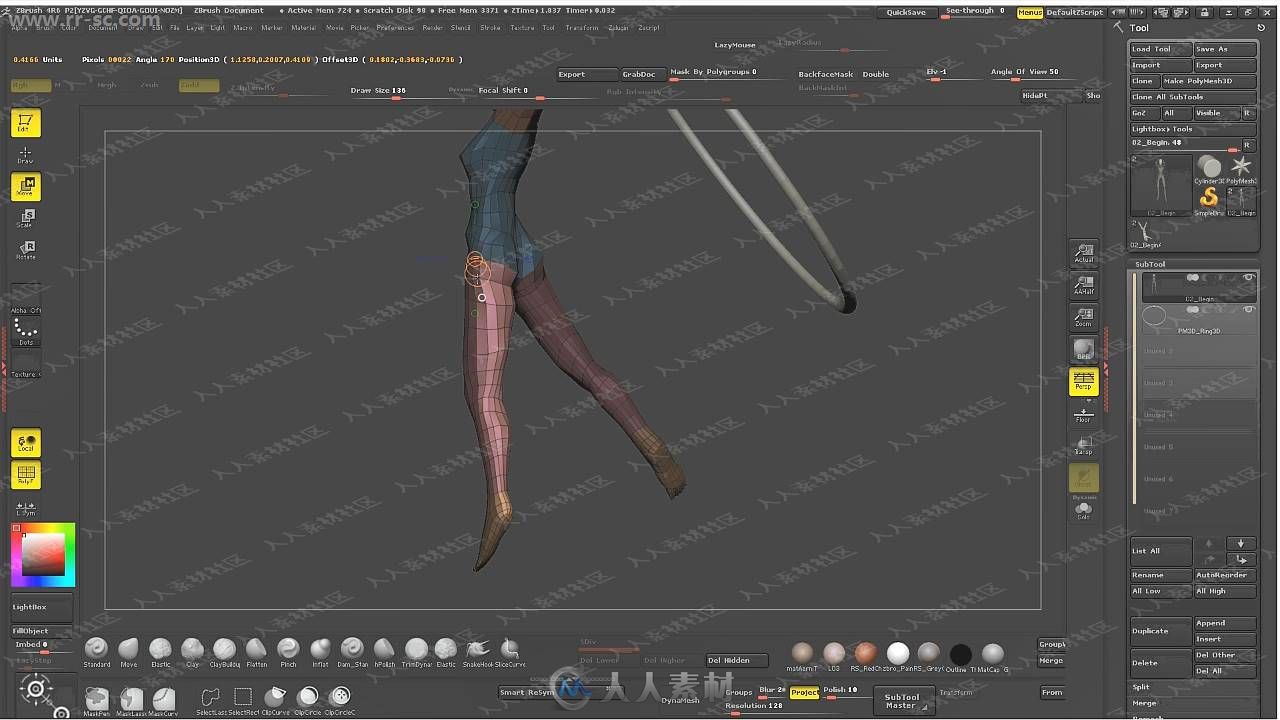Toggle the Project option under DynaMesh
1280x720 pixels.
(804, 692)
